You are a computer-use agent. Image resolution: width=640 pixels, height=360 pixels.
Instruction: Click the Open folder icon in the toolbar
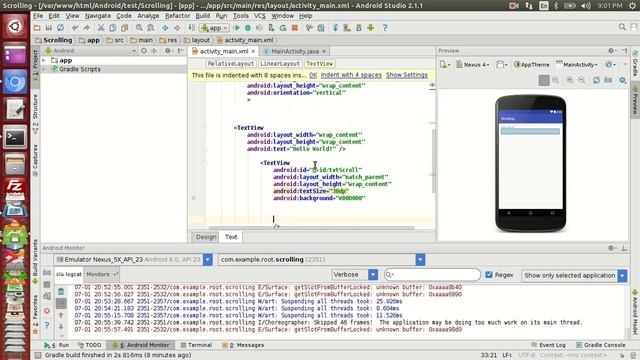[37, 28]
